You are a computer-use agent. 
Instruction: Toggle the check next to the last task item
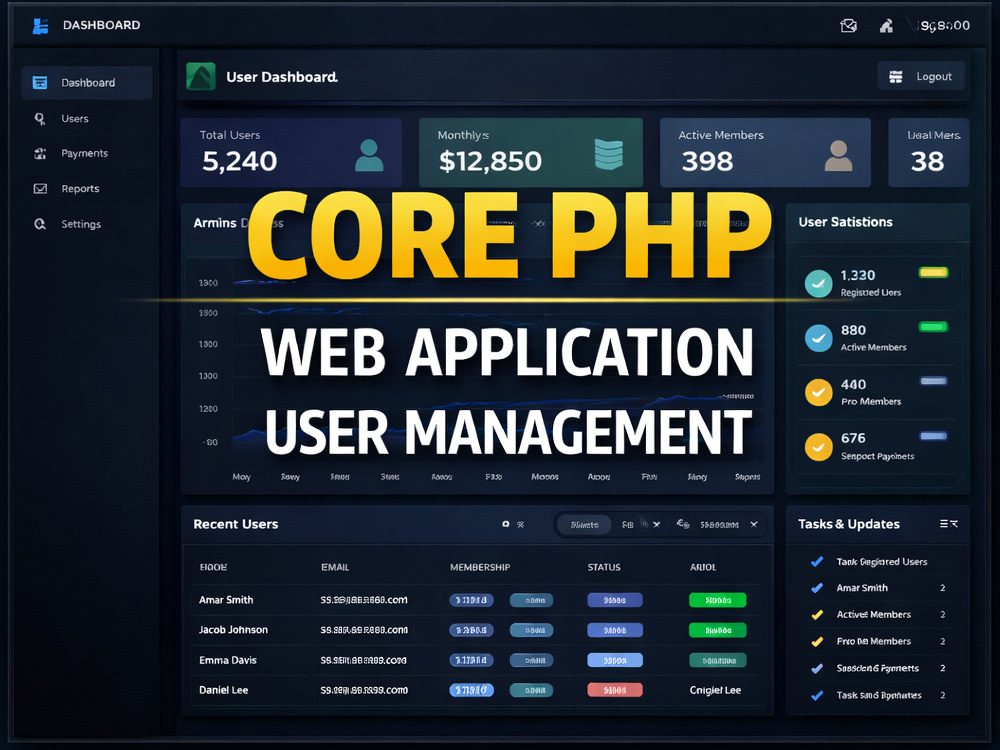point(817,695)
